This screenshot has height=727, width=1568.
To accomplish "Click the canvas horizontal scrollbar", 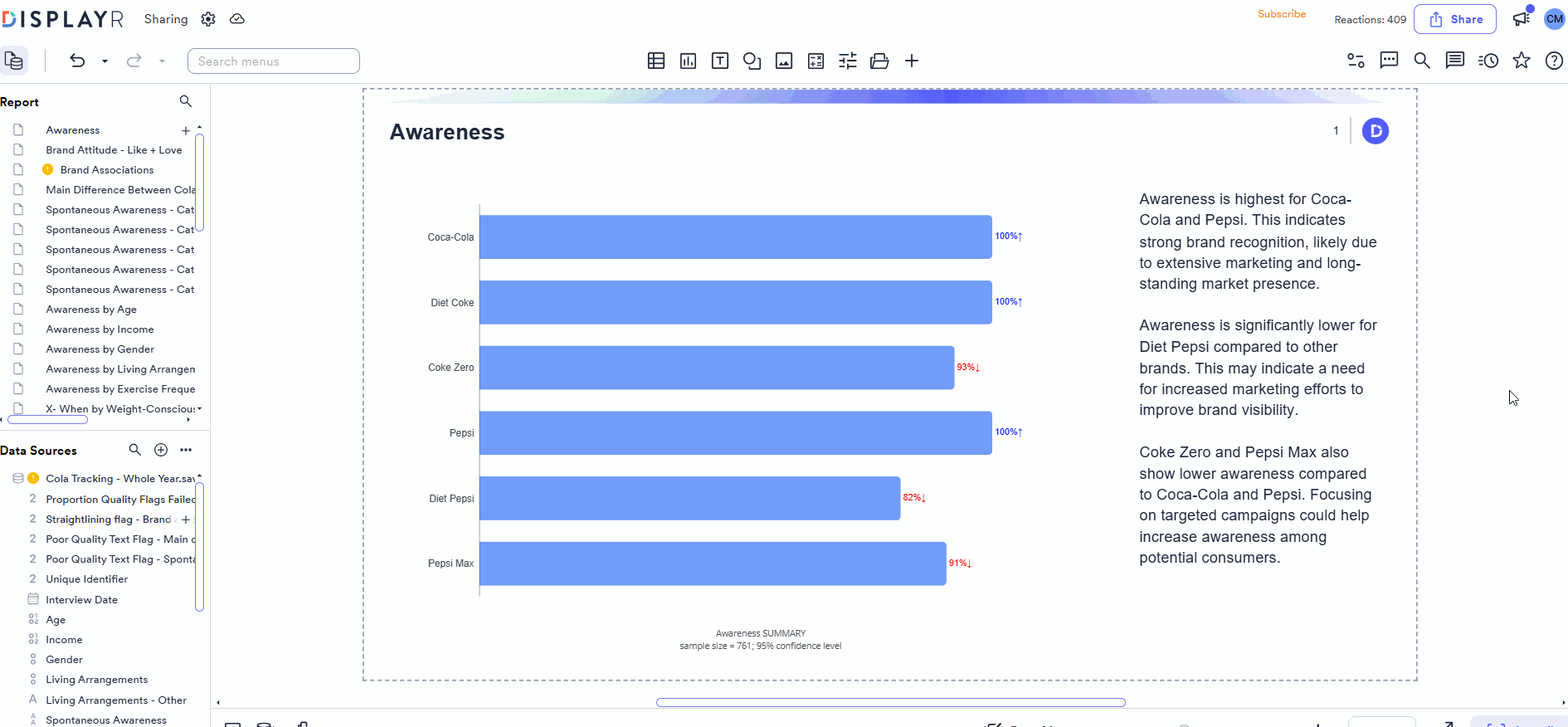I will tap(890, 702).
